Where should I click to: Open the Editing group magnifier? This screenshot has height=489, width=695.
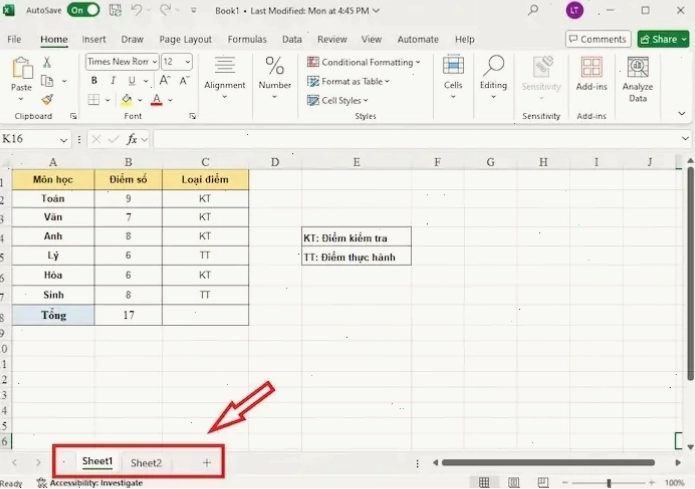493,78
